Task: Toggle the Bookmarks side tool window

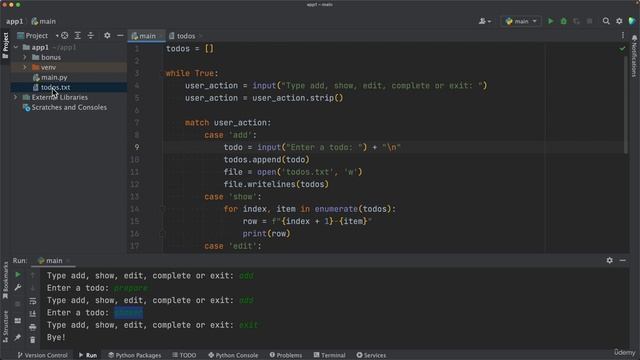Action: (x=5, y=281)
